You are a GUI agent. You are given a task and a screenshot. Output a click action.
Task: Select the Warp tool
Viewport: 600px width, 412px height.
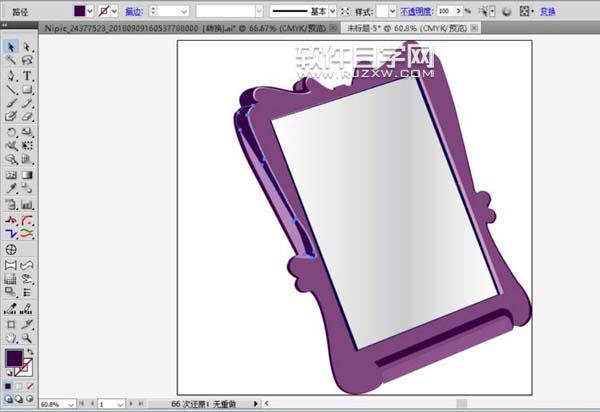tap(11, 146)
